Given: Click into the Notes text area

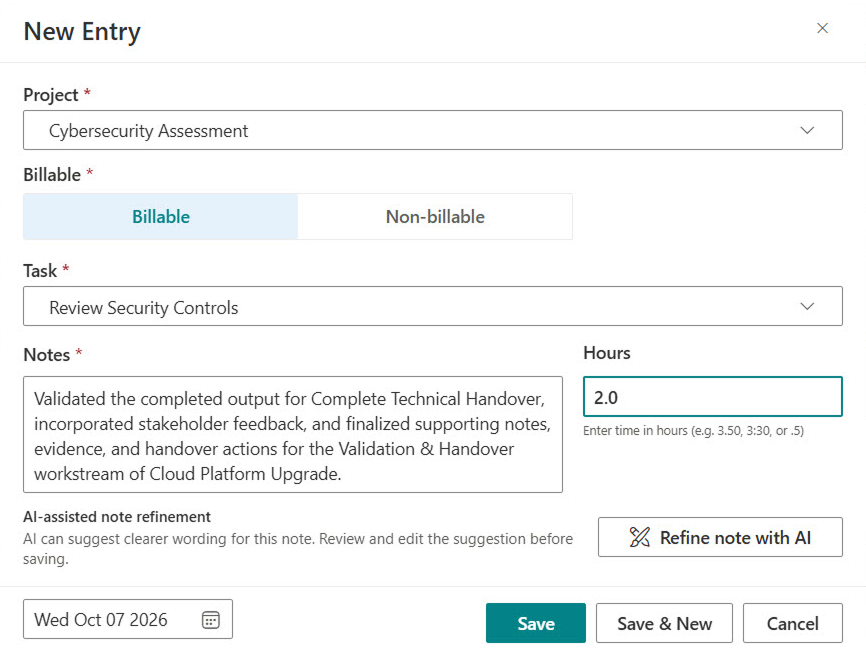Looking at the screenshot, I should 293,435.
